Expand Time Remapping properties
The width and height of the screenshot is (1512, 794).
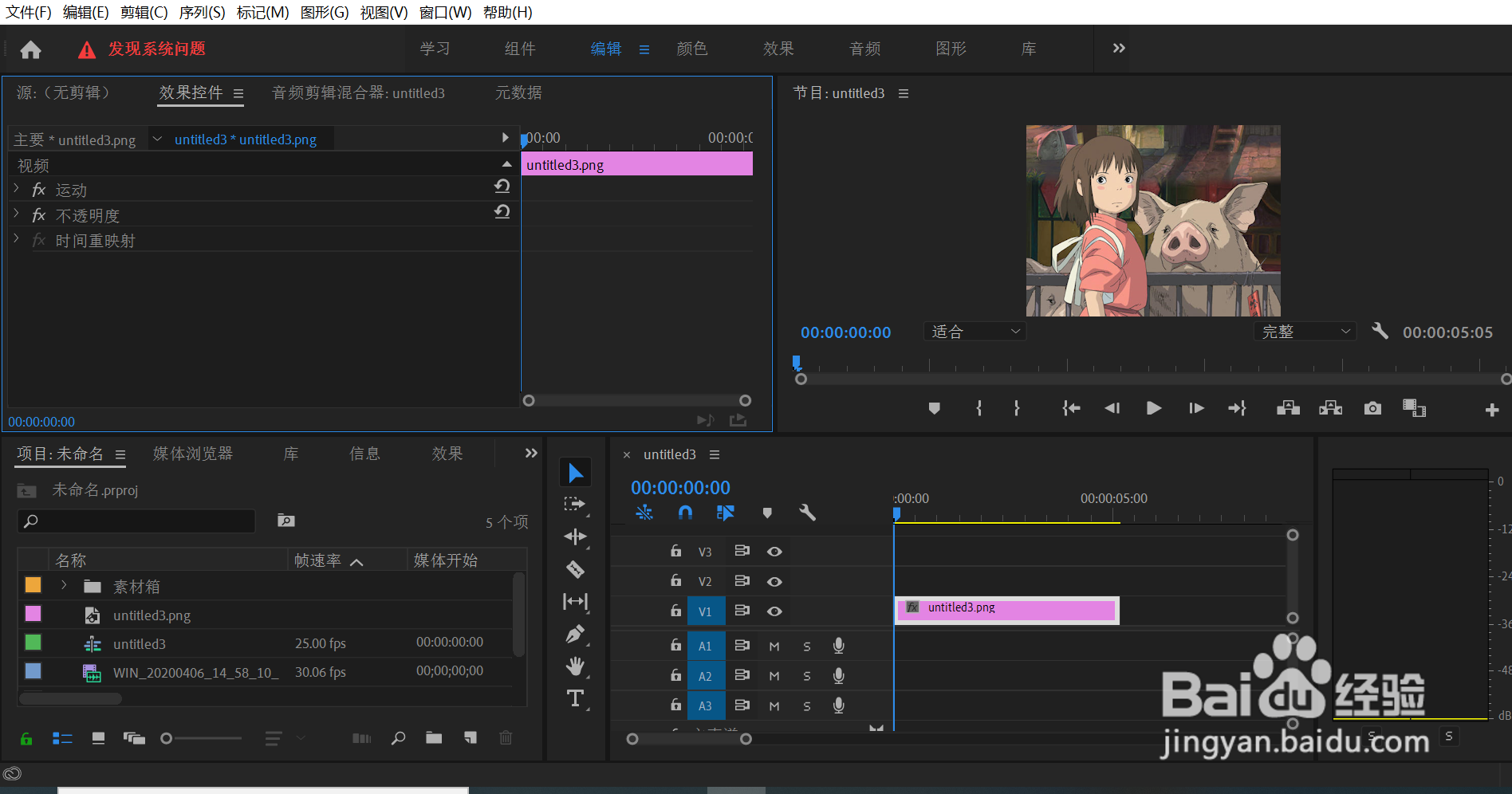point(16,239)
